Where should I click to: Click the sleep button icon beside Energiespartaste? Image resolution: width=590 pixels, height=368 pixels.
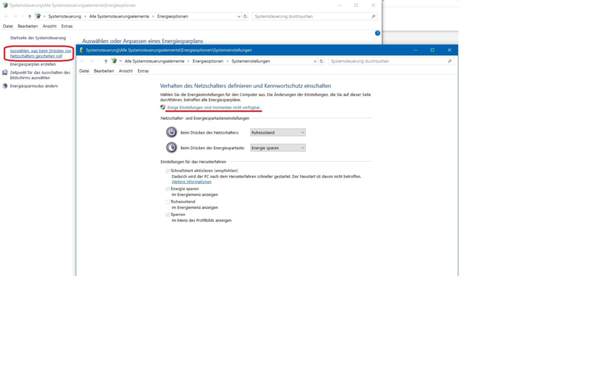pos(172,148)
